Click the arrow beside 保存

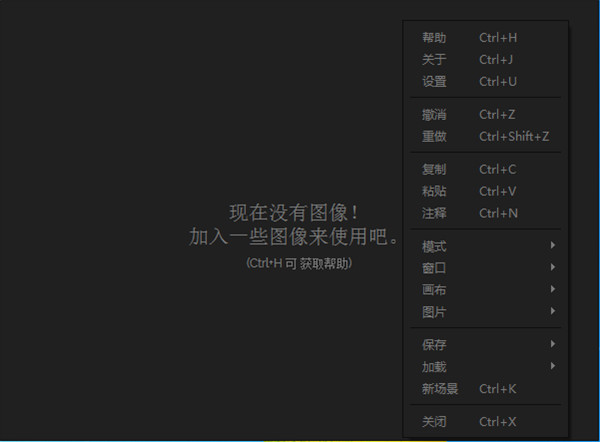553,344
